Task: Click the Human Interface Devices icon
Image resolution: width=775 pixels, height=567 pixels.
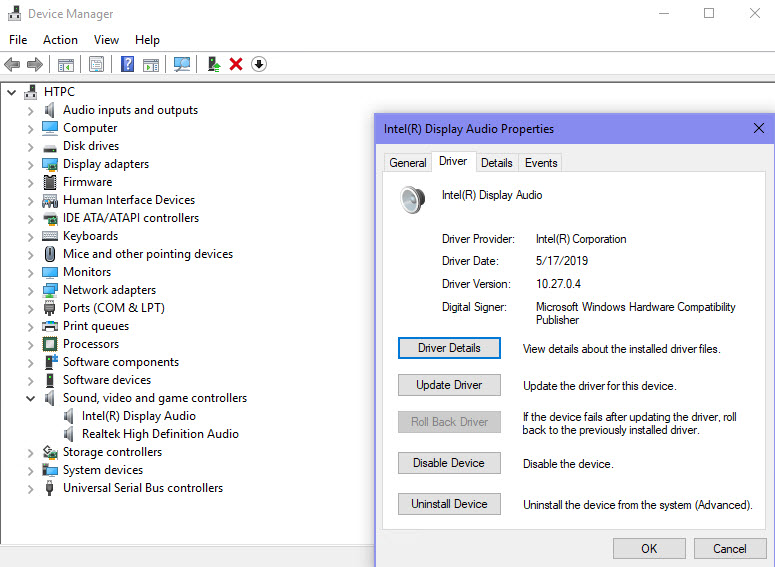Action: [50, 200]
